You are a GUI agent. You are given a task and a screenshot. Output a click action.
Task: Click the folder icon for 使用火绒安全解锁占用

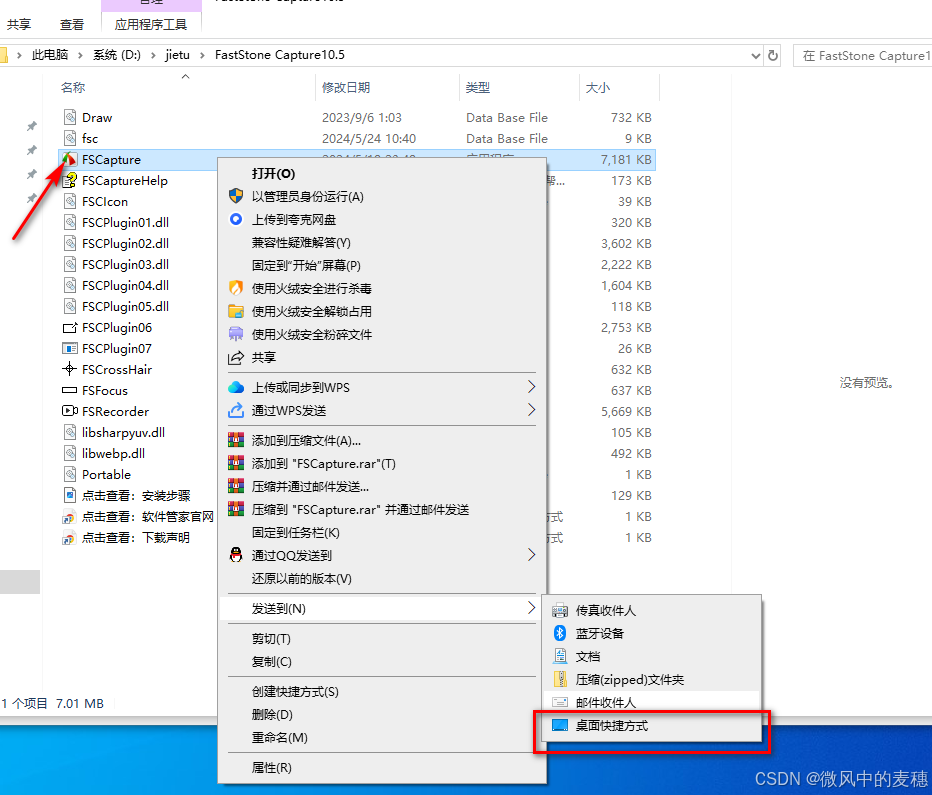tap(236, 311)
